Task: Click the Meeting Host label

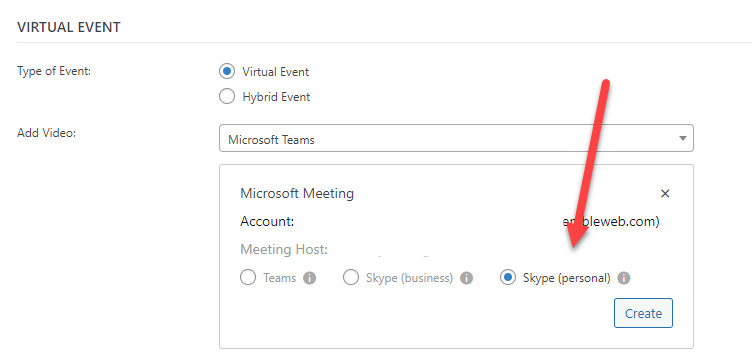Action: 284,249
